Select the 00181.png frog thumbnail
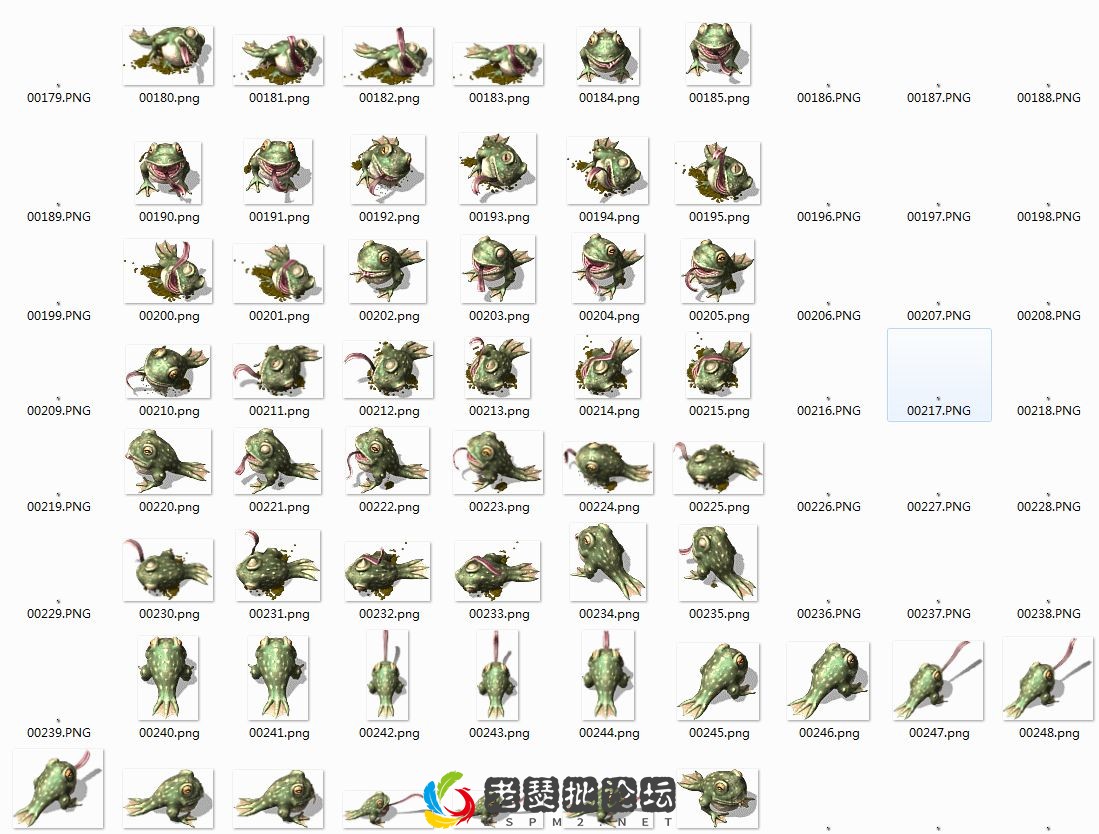Screen dimensions: 1099x834 point(278,60)
